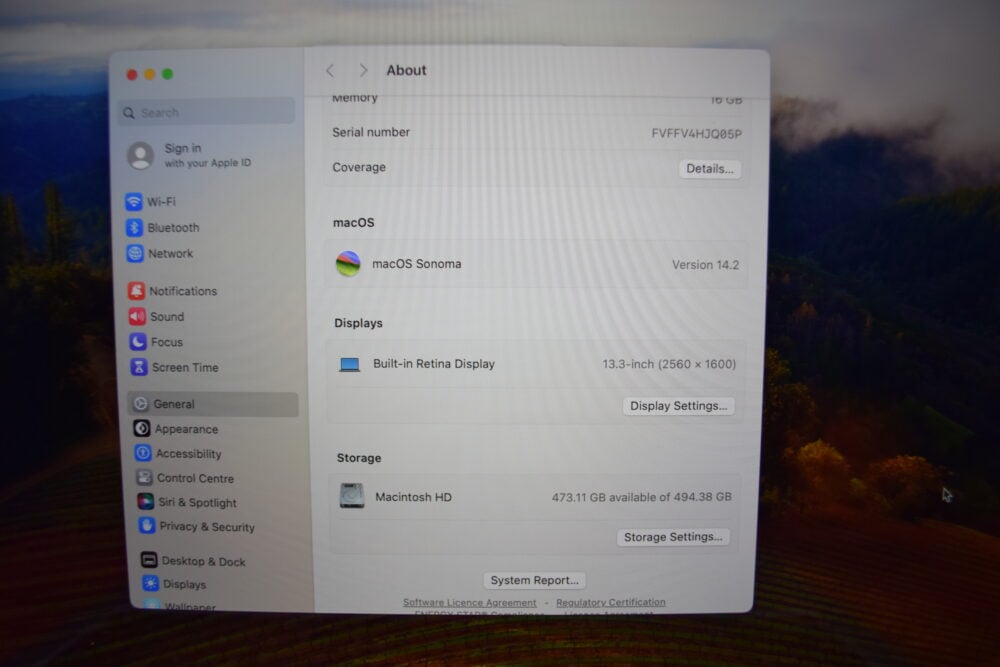Screen dimensions: 1000x667
Task: Click the Bluetooth sidebar icon
Action: coord(134,228)
